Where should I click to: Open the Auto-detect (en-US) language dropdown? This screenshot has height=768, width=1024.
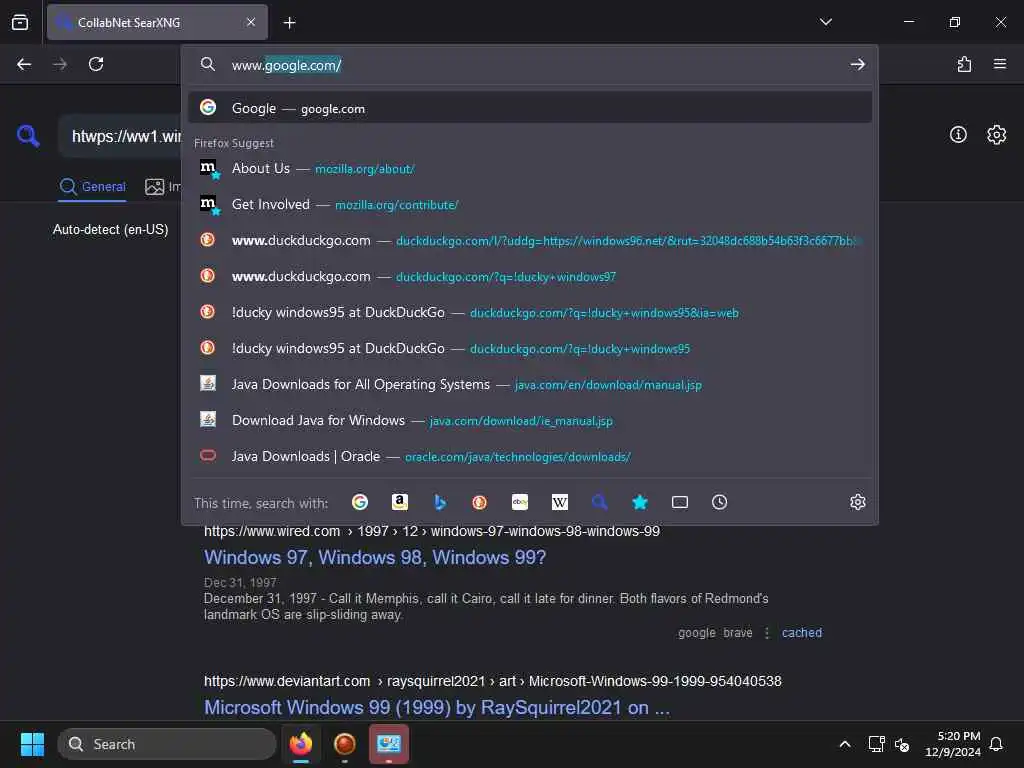[110, 230]
